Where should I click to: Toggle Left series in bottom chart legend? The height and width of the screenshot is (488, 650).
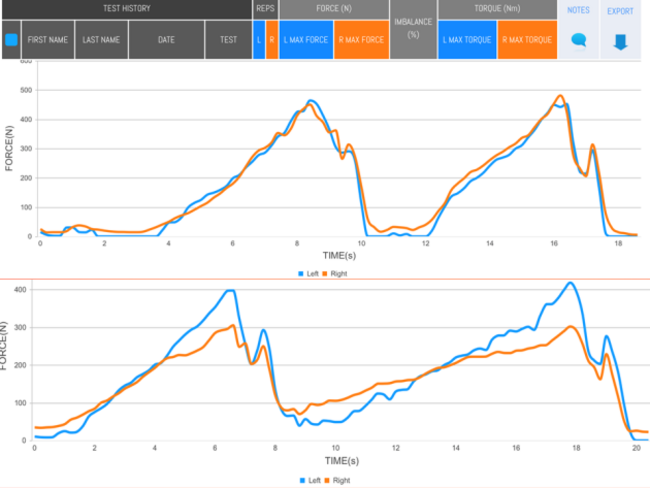coord(309,480)
